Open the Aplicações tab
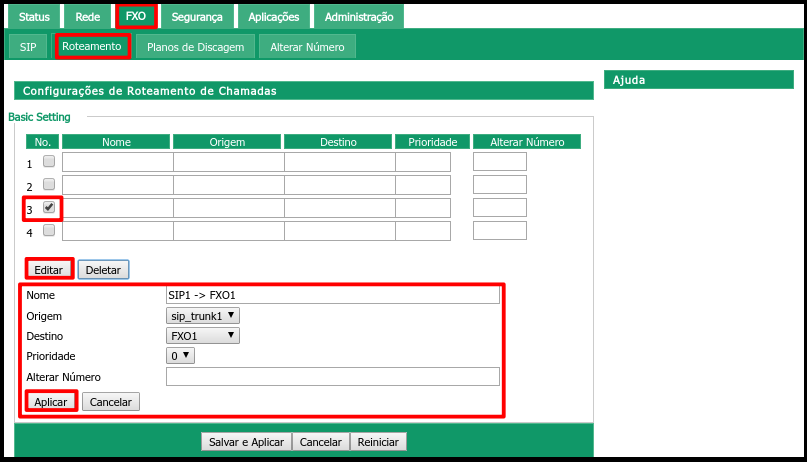The image size is (807, 462). click(273, 17)
